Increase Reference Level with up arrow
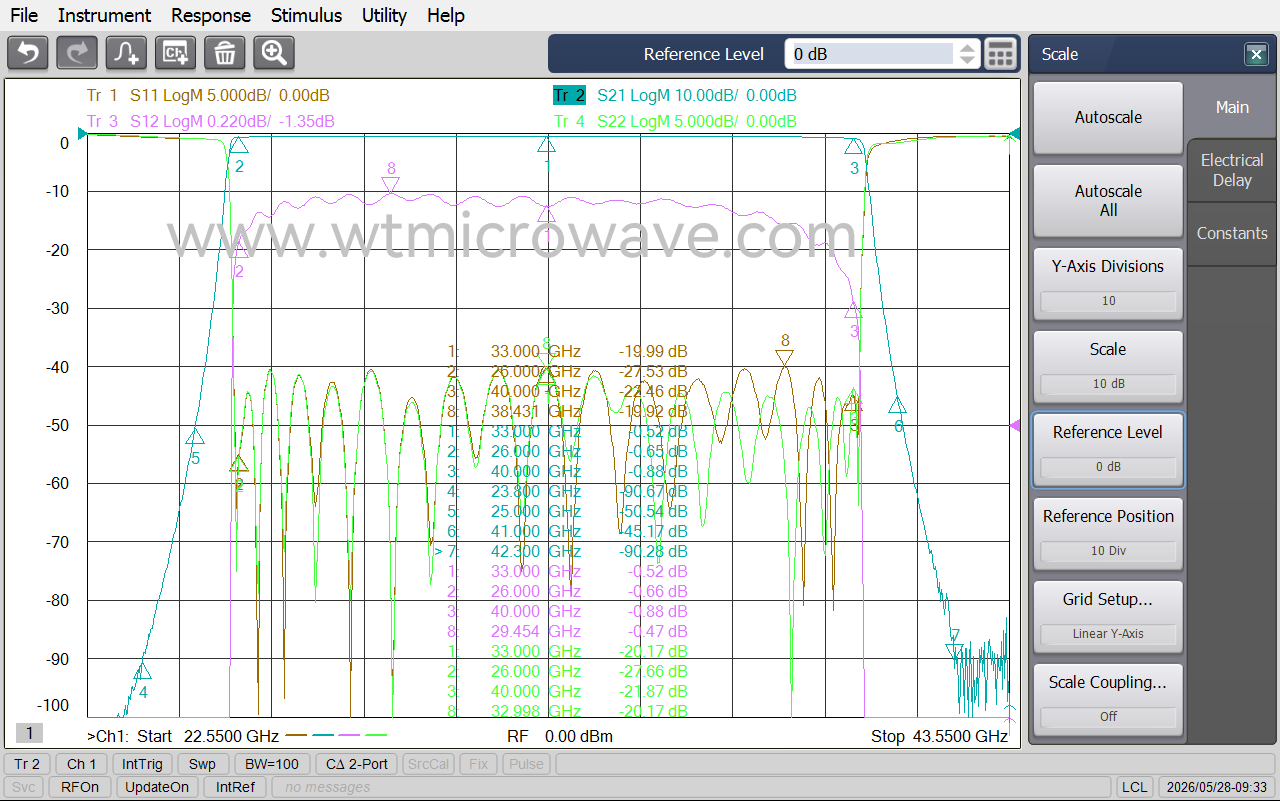 [967, 47]
